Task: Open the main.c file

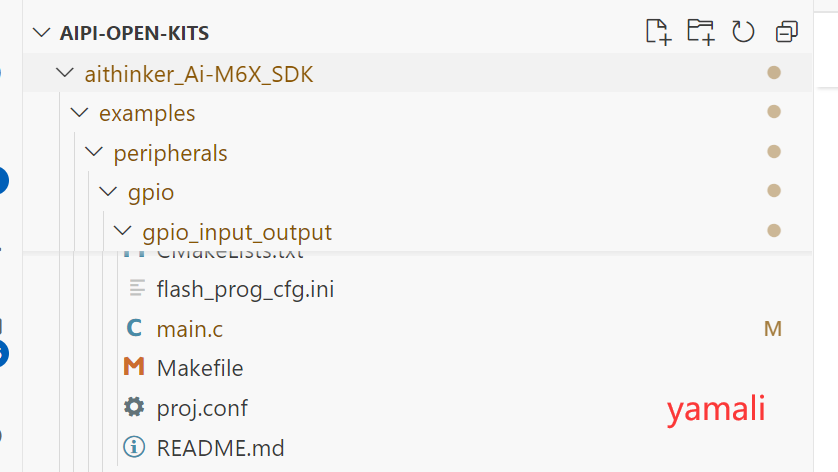Action: (x=189, y=329)
